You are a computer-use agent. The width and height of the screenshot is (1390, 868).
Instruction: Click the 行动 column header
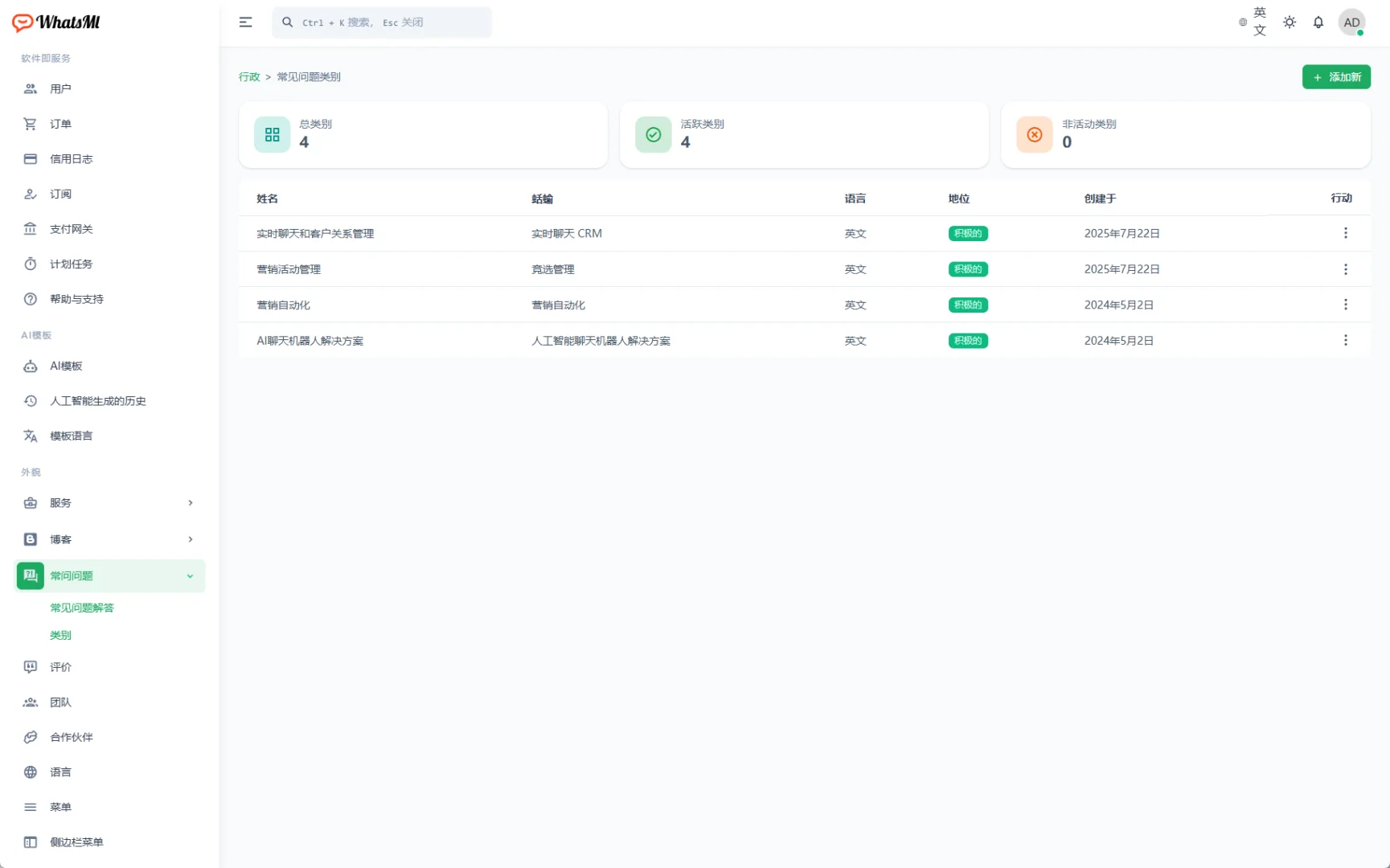(x=1341, y=199)
